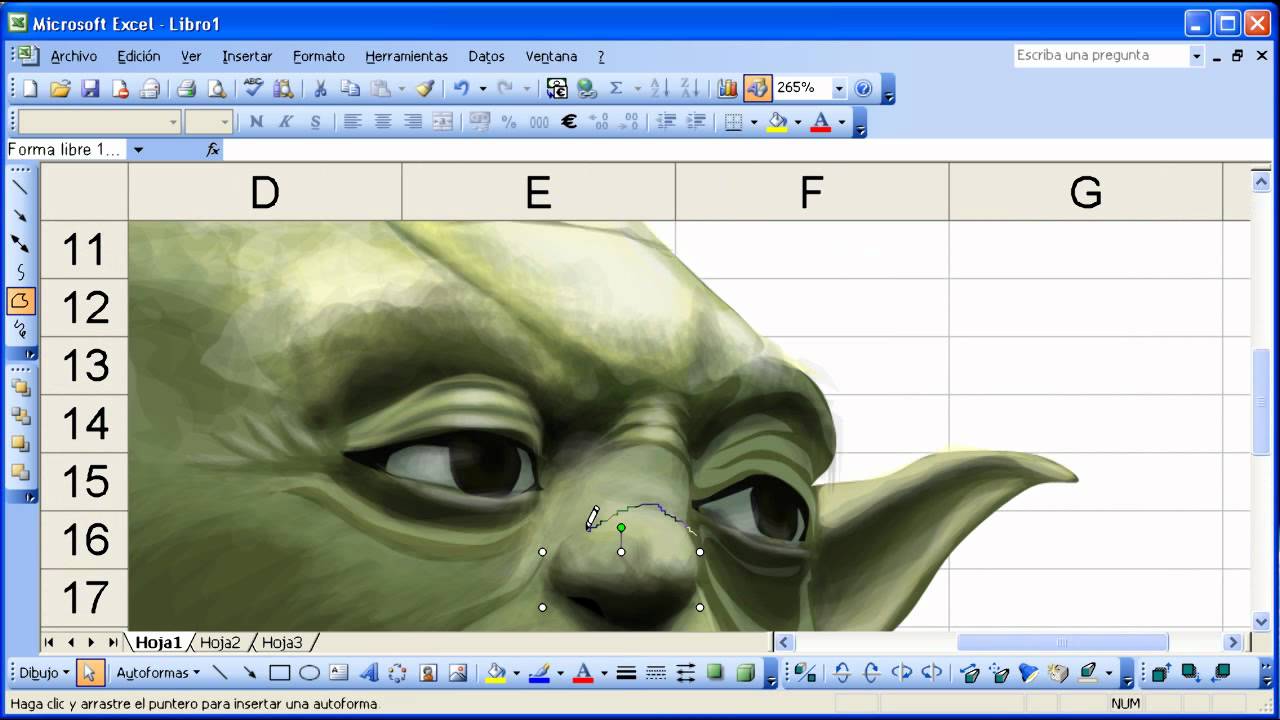The height and width of the screenshot is (720, 1280).
Task: Click the Bring to Front order icon
Action: 20,387
